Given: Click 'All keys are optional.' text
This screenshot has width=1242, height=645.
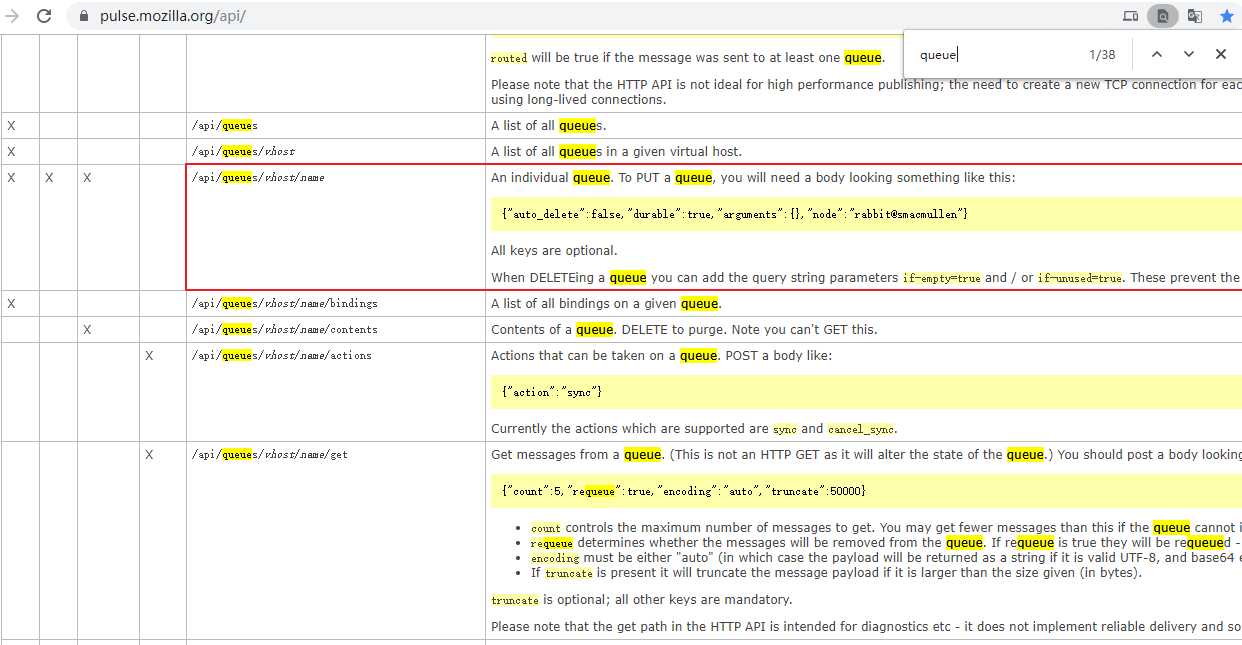Looking at the screenshot, I should [x=554, y=251].
